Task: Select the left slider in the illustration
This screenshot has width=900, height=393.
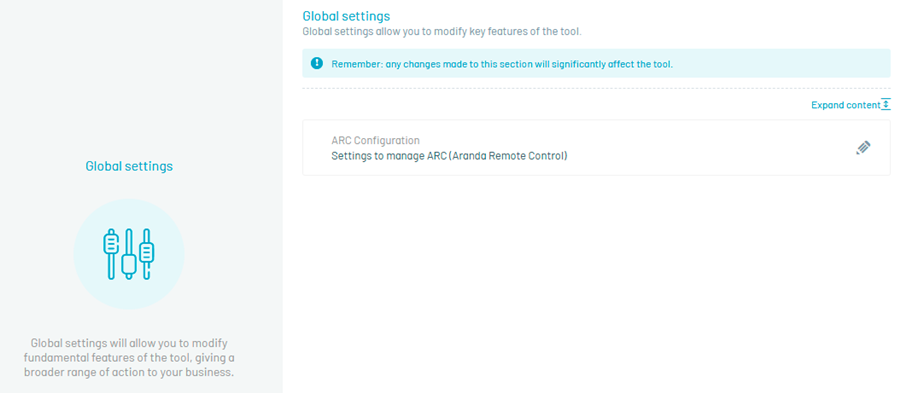Action: click(x=110, y=254)
